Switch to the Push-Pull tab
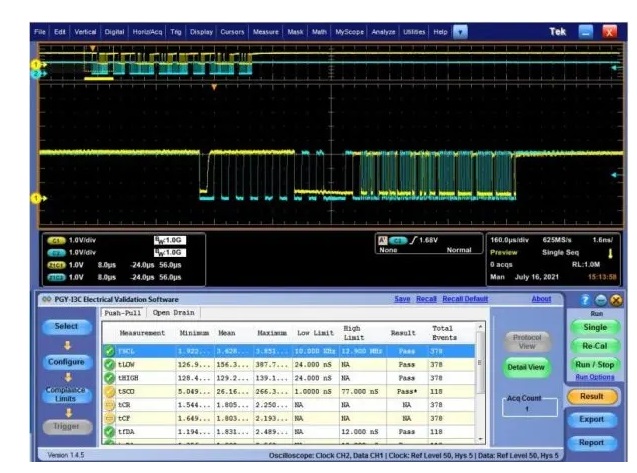Screen dimensions: 637x473 [x=123, y=313]
